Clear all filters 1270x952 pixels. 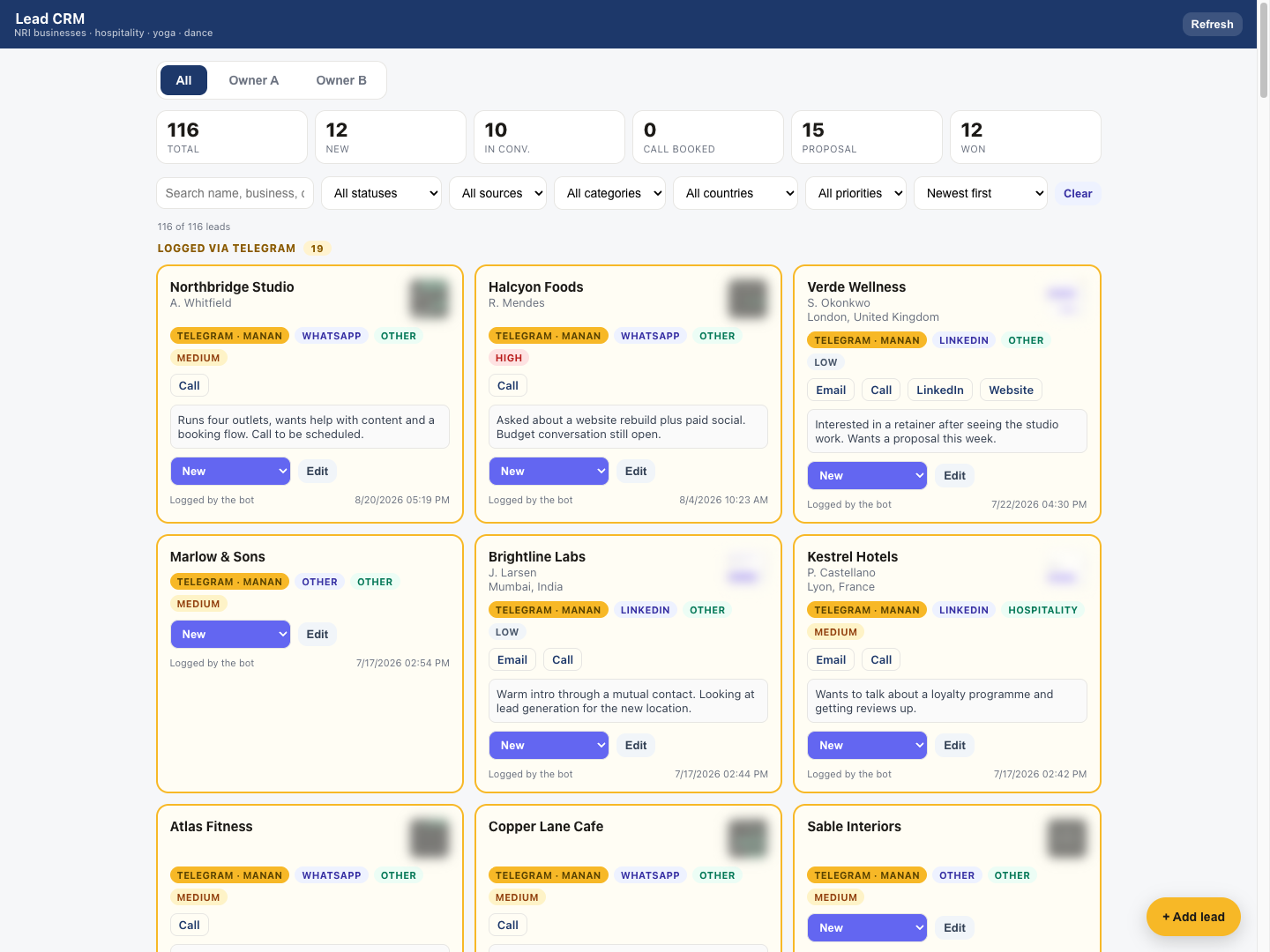pos(1078,193)
